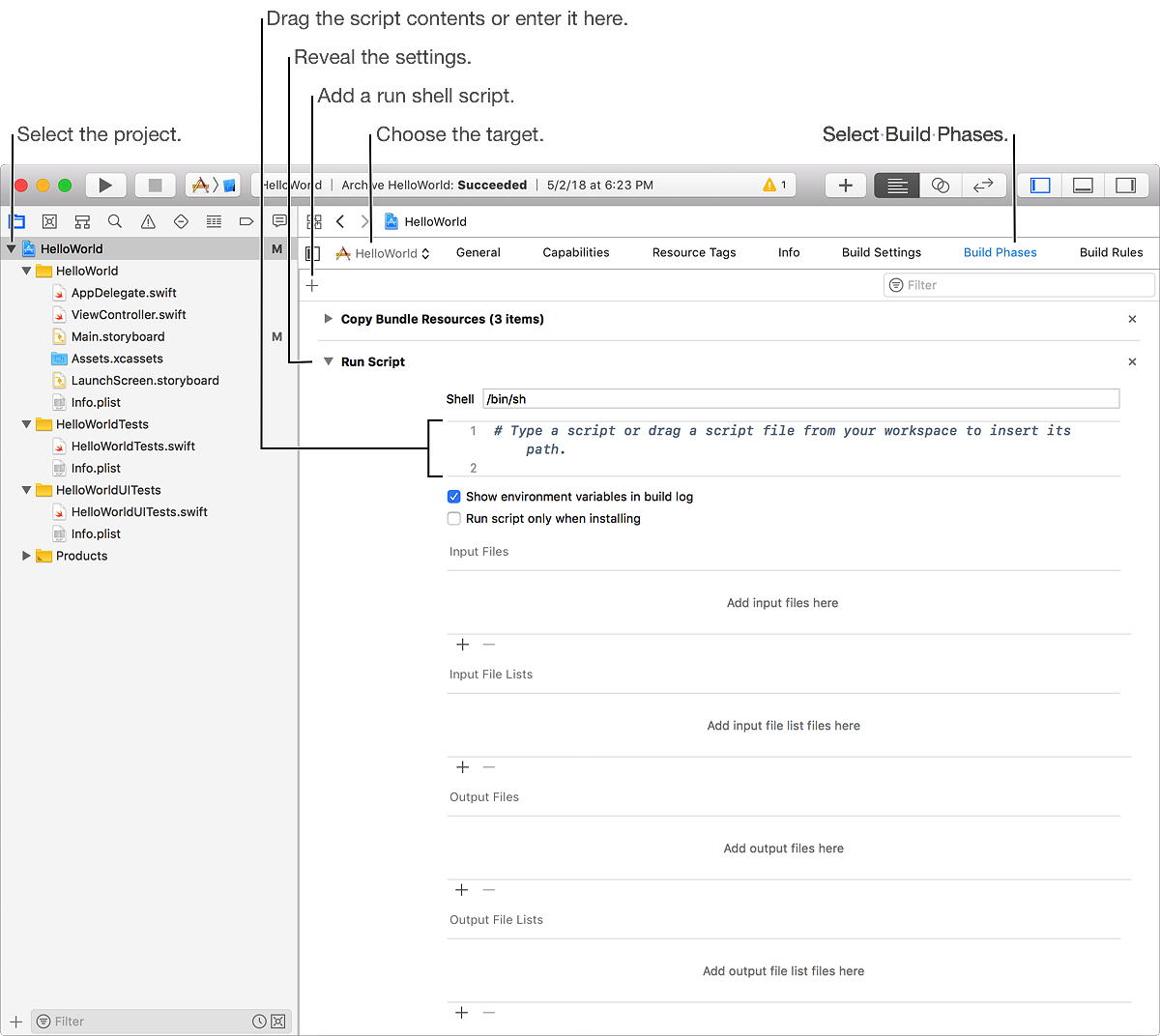
Task: Click HelloWorld in the jump bar
Action: (x=425, y=221)
